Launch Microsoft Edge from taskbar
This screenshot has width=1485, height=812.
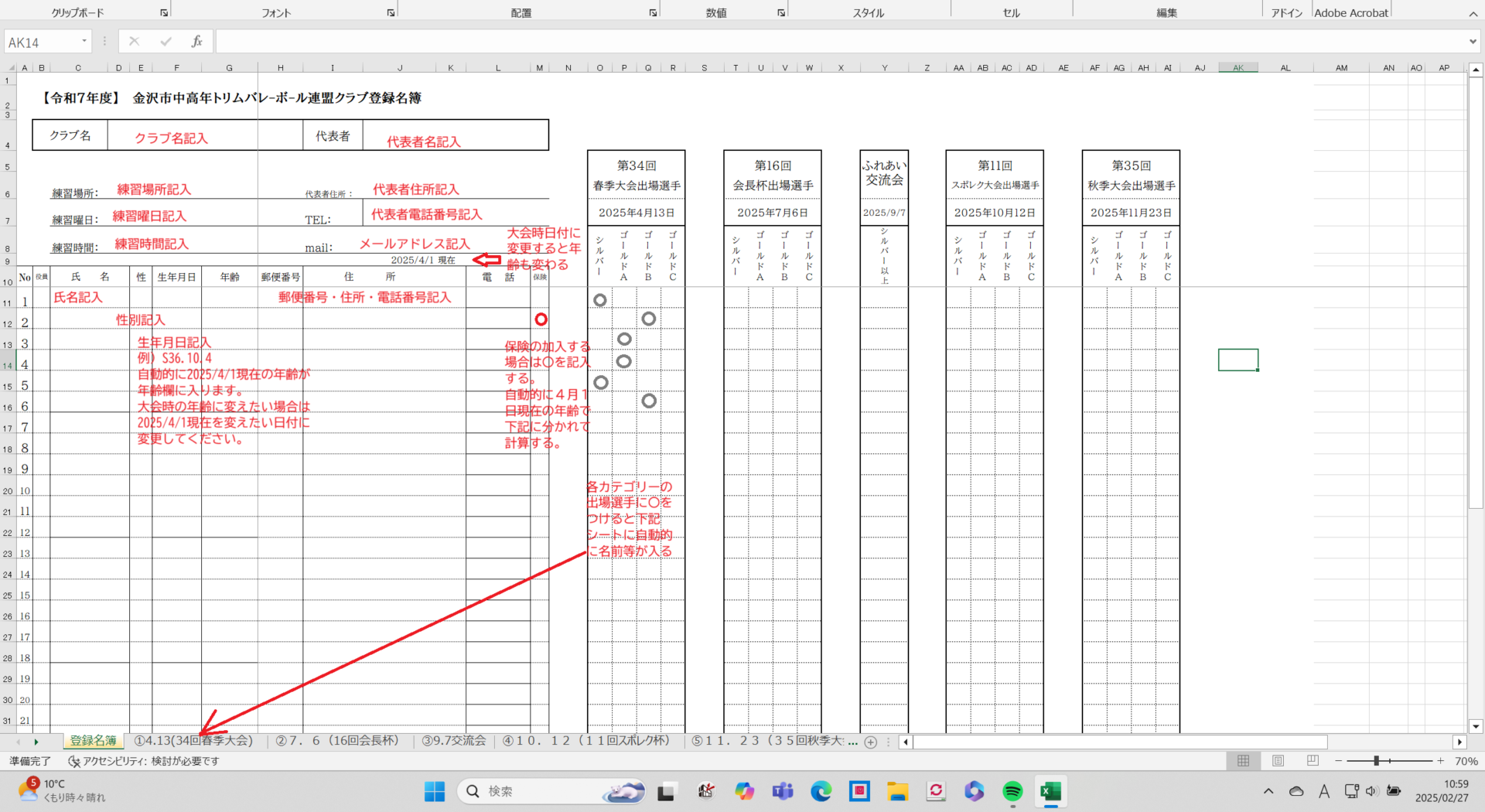coord(821,791)
